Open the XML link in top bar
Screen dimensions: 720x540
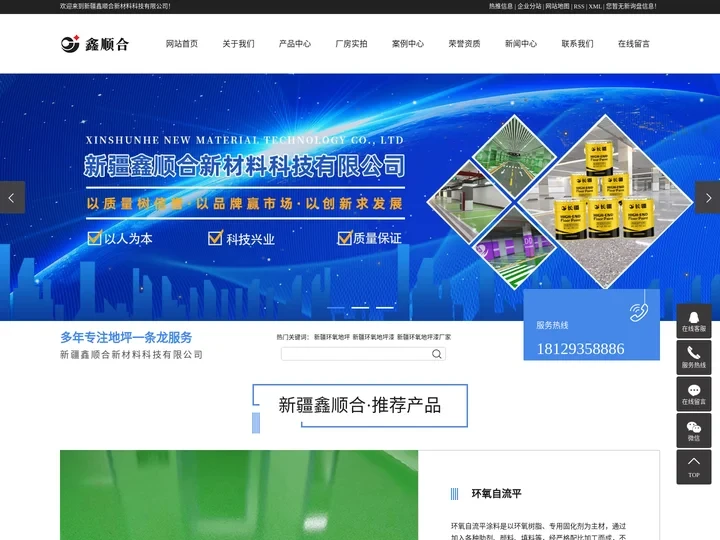pyautogui.click(x=595, y=6)
